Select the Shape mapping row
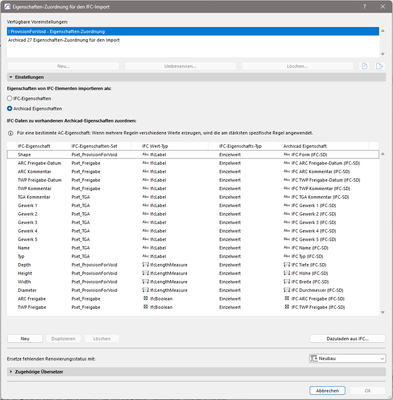Image resolution: width=393 pixels, height=400 pixels. pos(193,155)
